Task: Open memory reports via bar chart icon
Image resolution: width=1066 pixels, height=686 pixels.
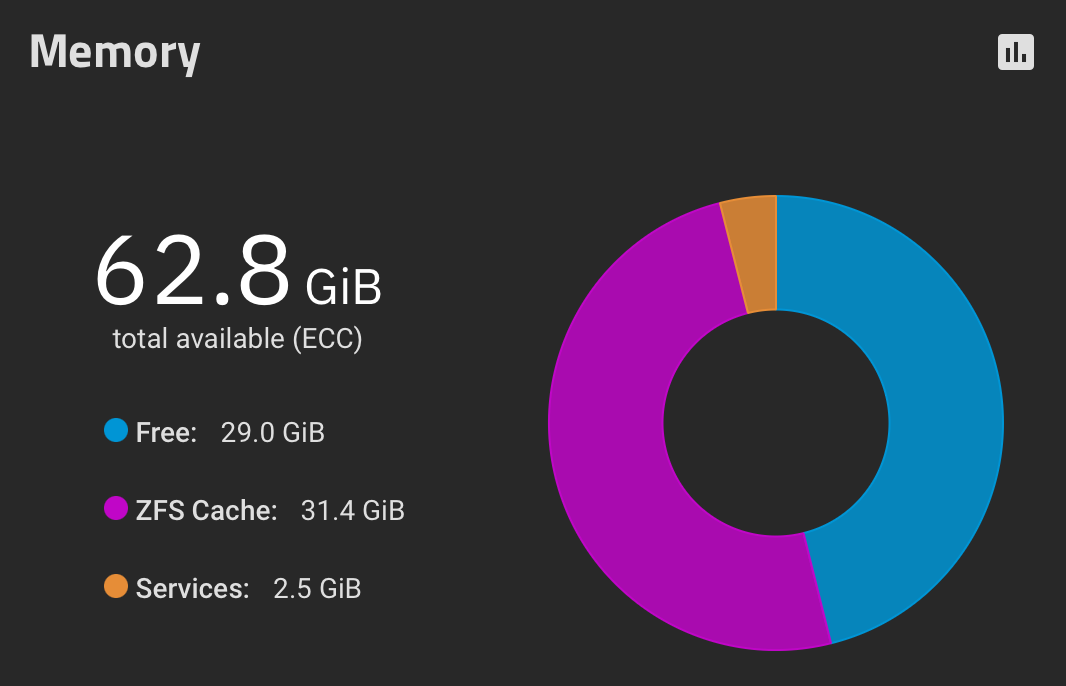Action: tap(1016, 52)
